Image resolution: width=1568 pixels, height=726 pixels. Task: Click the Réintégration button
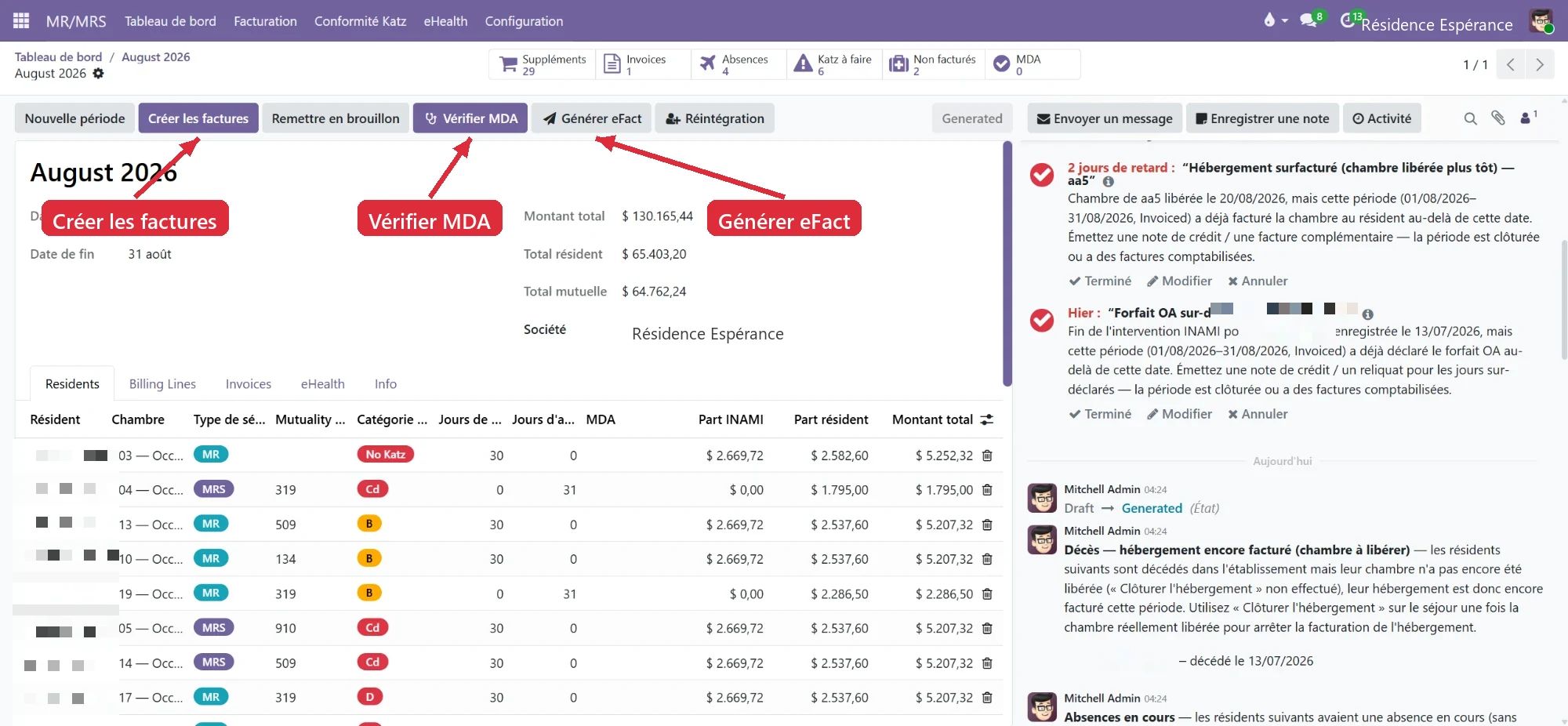point(714,118)
